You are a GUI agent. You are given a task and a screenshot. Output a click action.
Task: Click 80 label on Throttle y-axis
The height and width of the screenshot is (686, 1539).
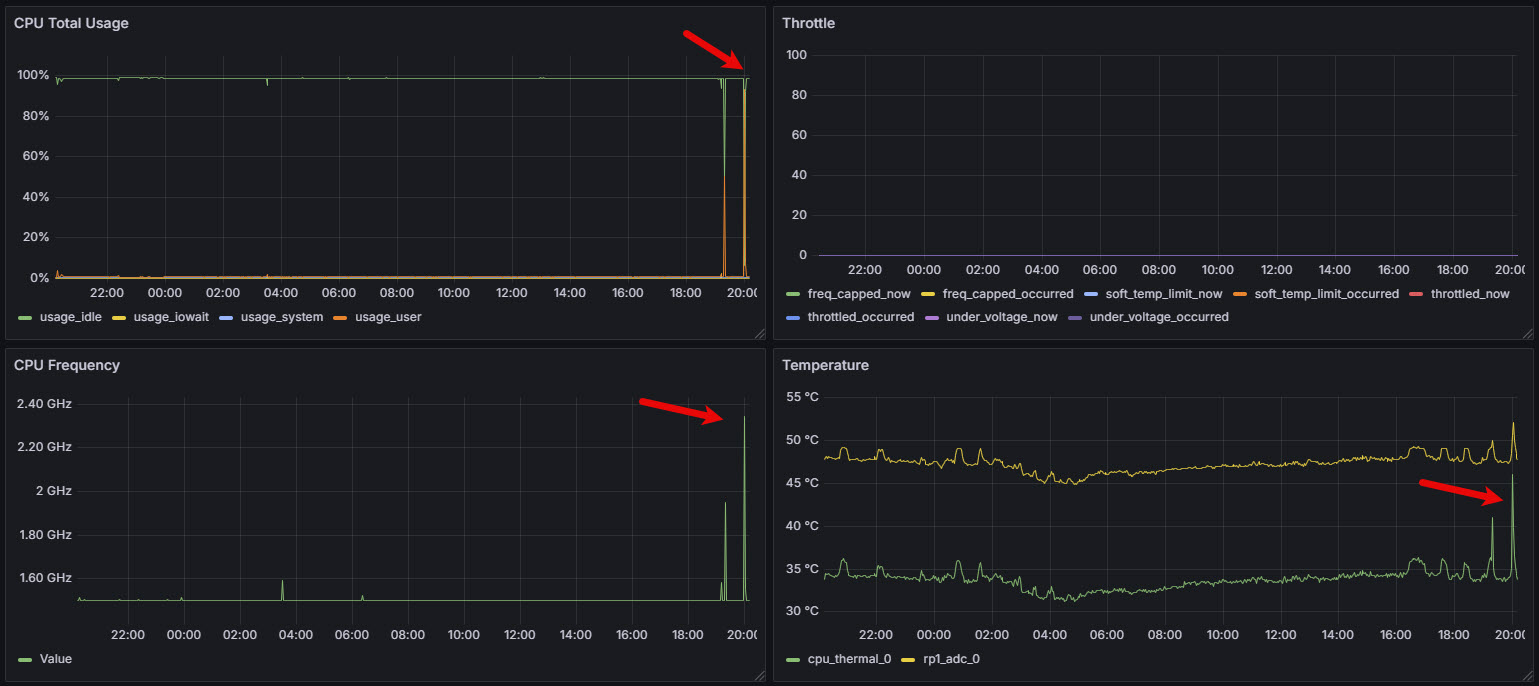[x=799, y=95]
